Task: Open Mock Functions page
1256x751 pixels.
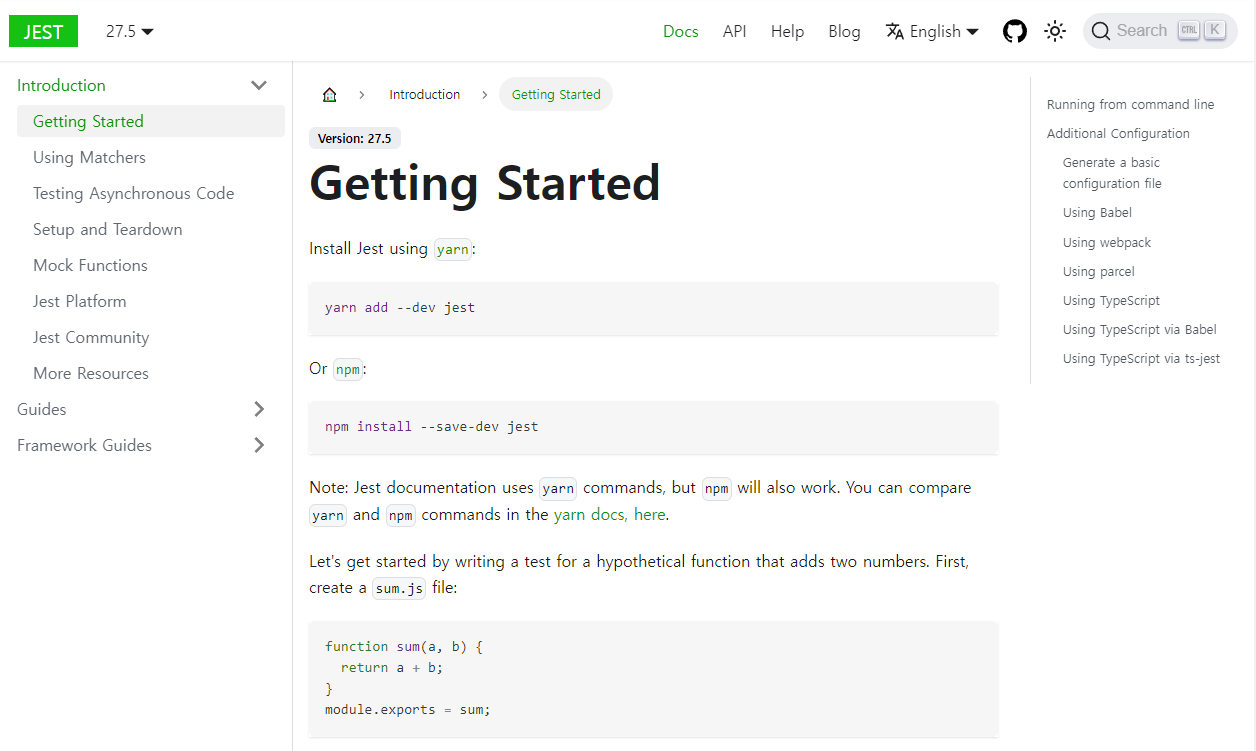Action: pos(90,265)
